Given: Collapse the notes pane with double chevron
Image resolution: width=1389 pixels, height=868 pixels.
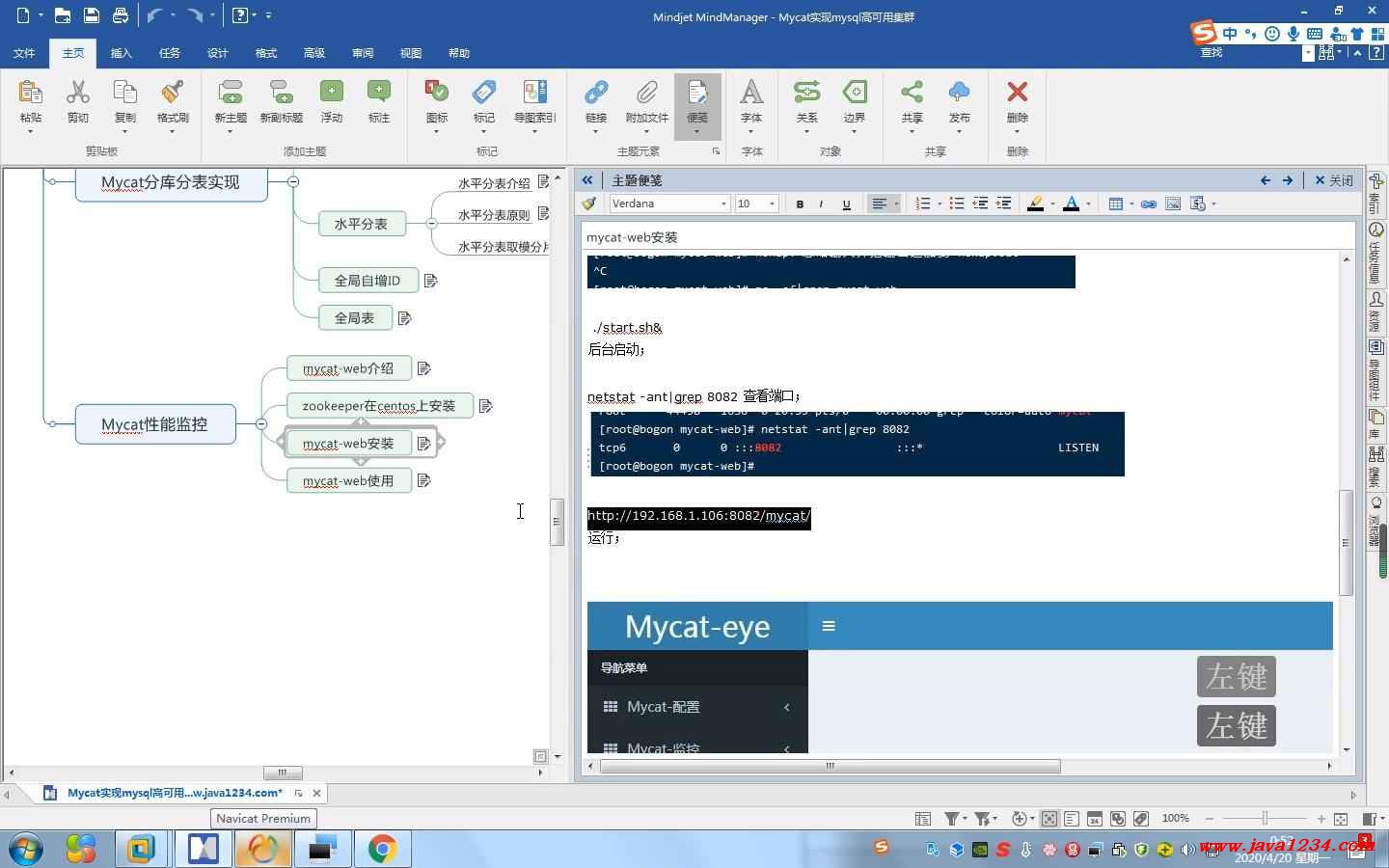Looking at the screenshot, I should (586, 180).
